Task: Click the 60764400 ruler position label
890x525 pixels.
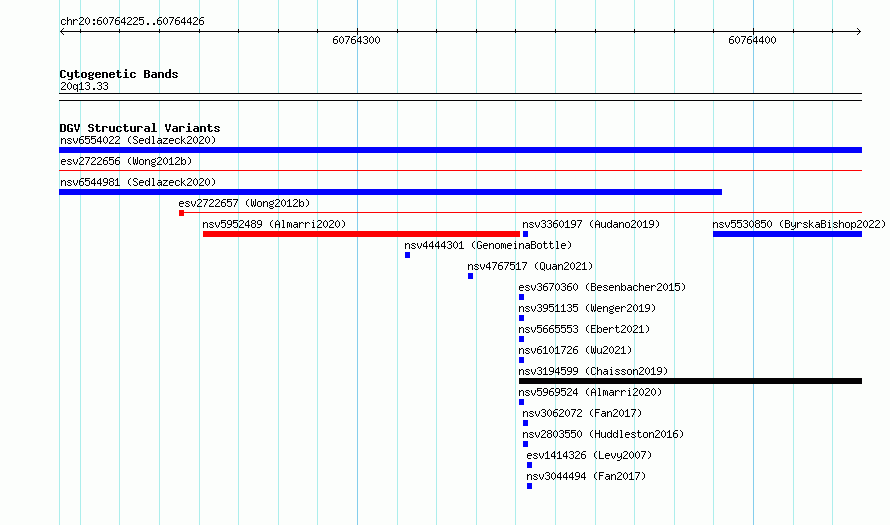Action: click(753, 40)
